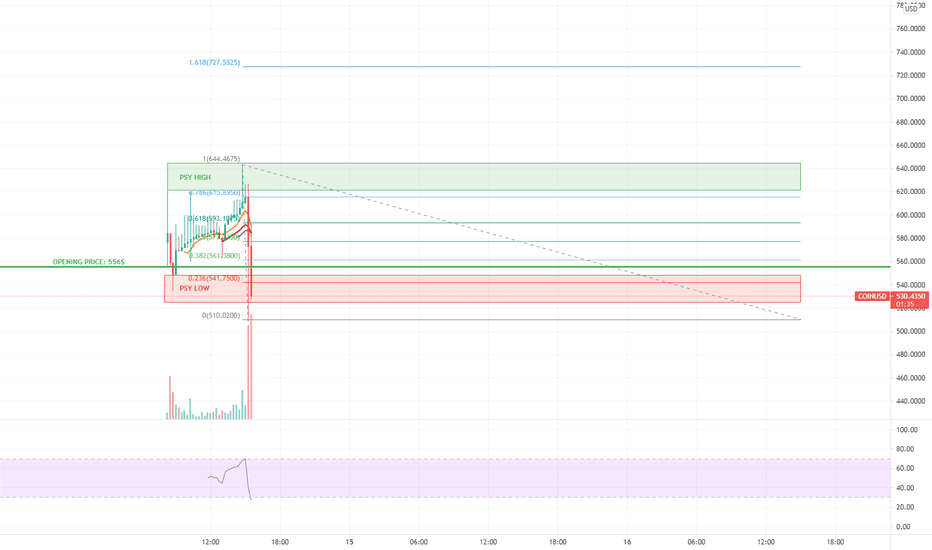Click the 40.00 RSI scale value
The width and height of the screenshot is (932, 550).
[905, 488]
